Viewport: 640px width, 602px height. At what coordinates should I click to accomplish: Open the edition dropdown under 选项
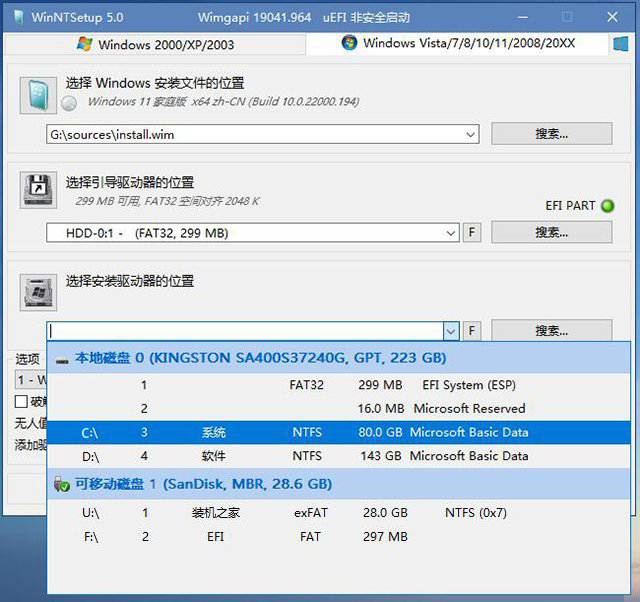pos(31,380)
